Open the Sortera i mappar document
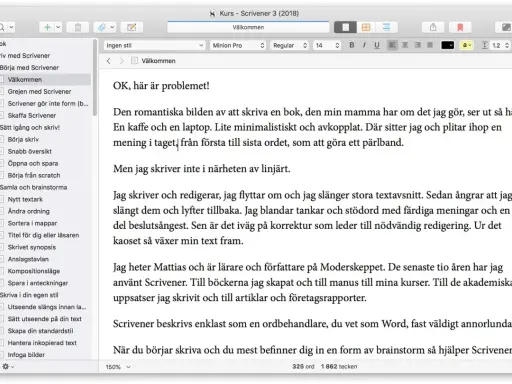The height and width of the screenshot is (384, 512). pos(32,223)
